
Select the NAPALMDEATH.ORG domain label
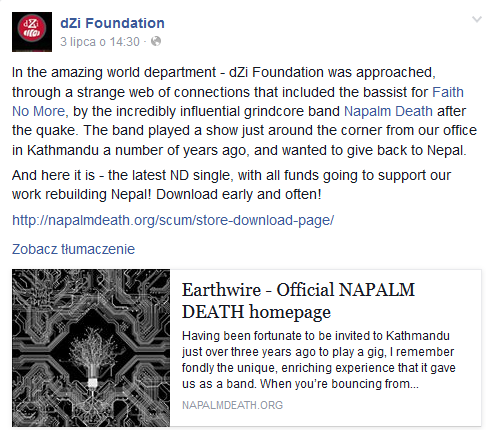pyautogui.click(x=232, y=405)
